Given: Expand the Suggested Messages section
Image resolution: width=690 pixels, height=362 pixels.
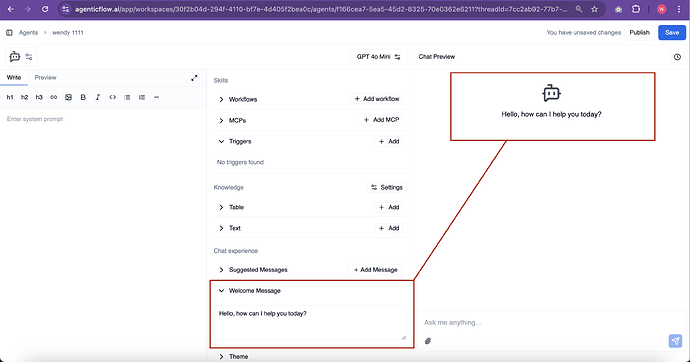Looking at the screenshot, I should point(221,270).
